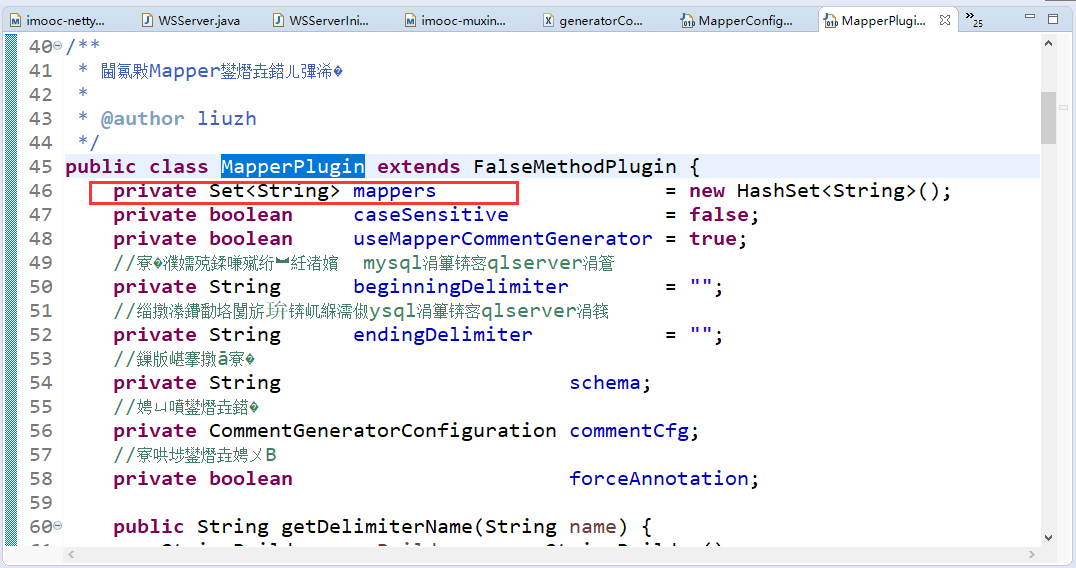Click the Java file icon on WSServerIni... tab

(278, 21)
